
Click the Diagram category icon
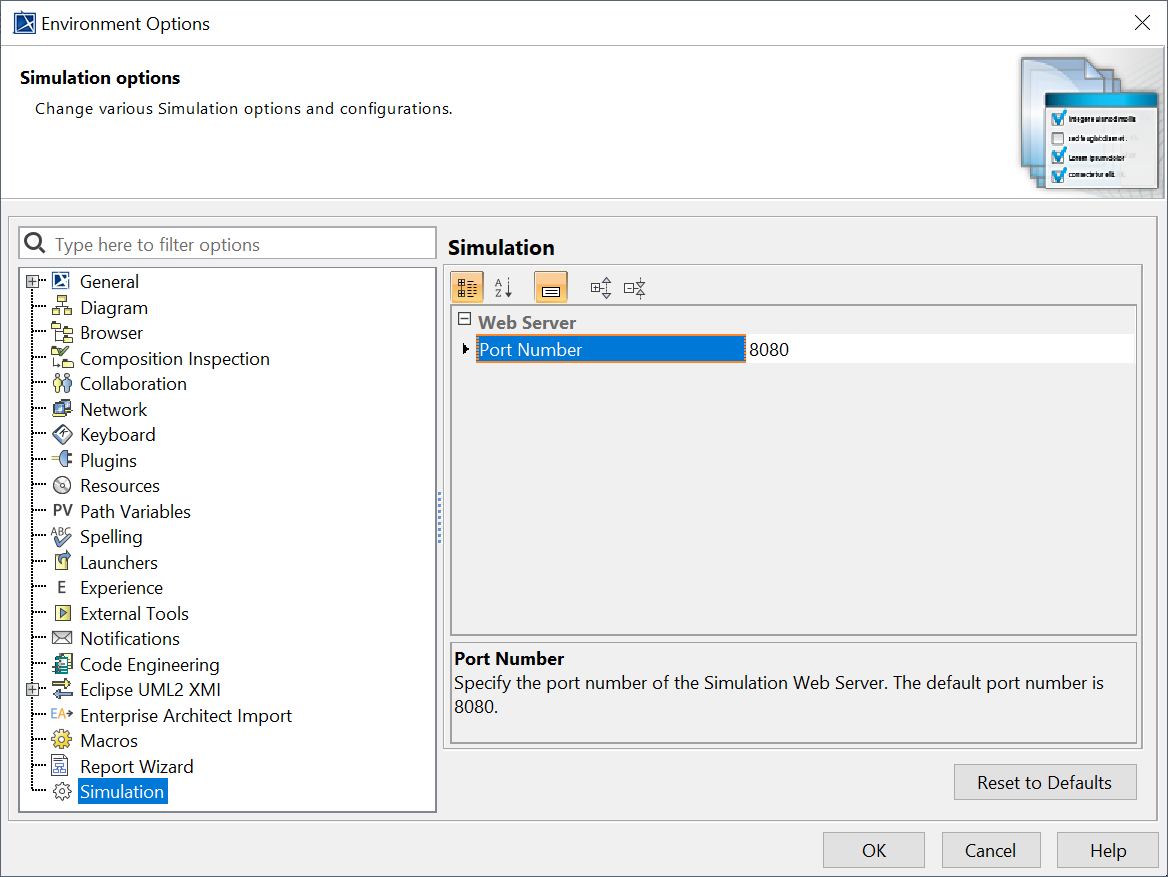[62, 307]
